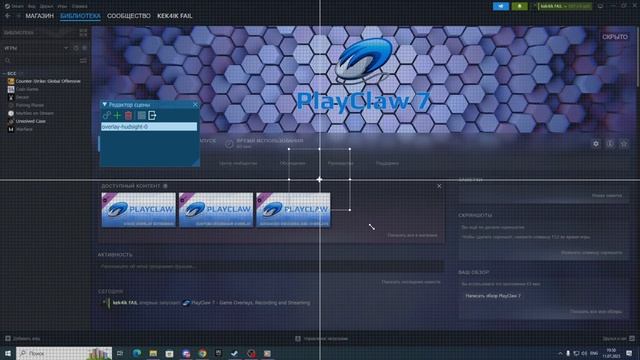Open the second PlayClaw DLC thumbnail
The height and width of the screenshot is (360, 640).
[216, 210]
